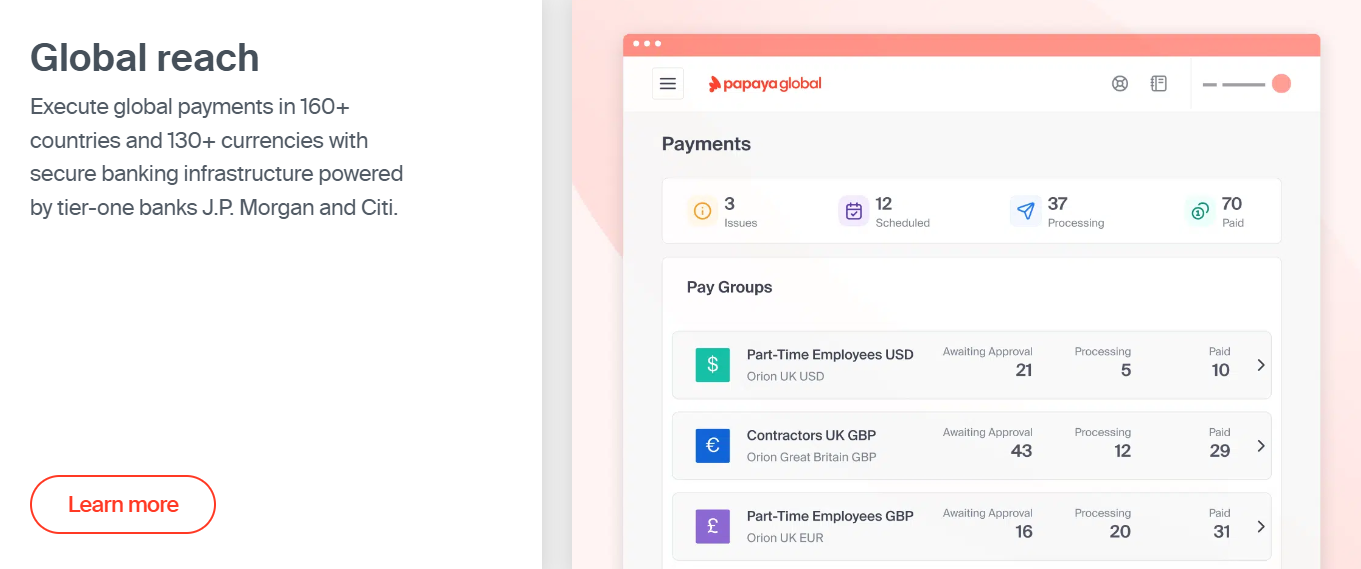
Task: Select the Part-Time Employees USD pay group name
Action: pos(830,355)
